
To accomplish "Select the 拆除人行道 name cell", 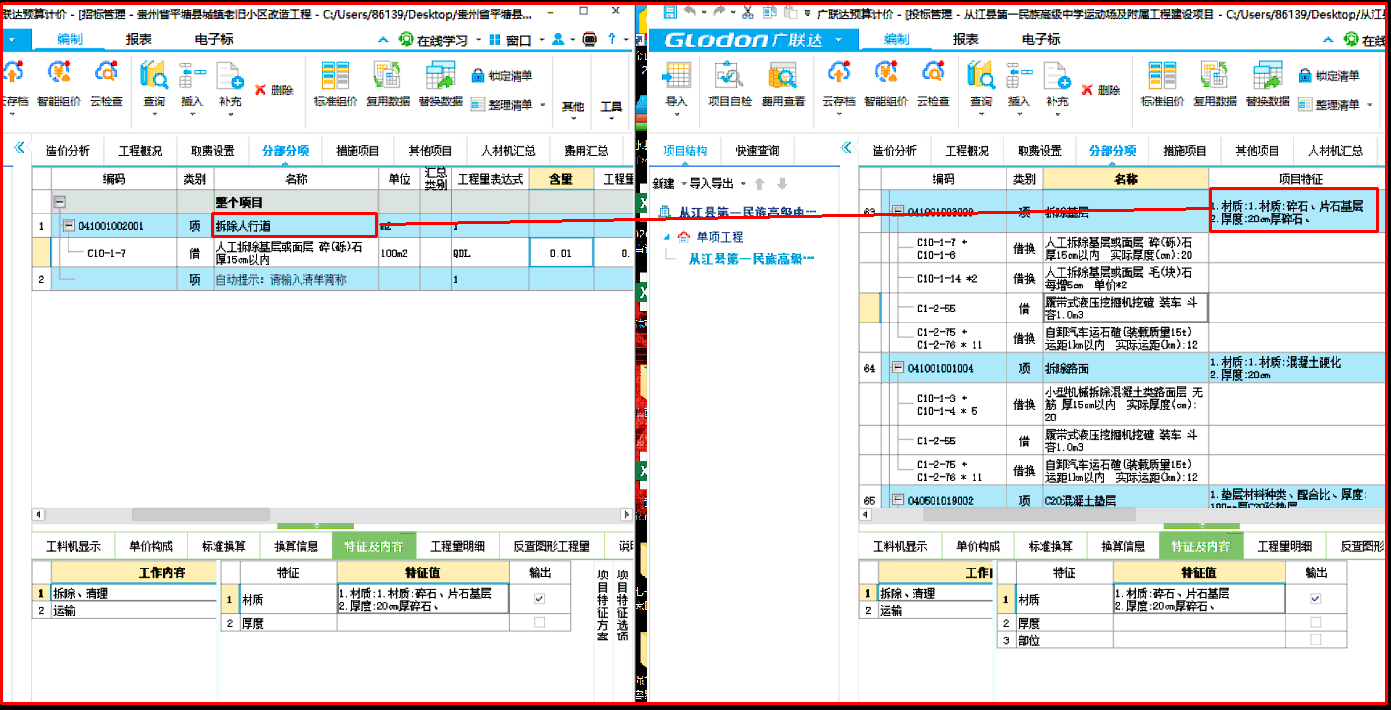I will 295,226.
